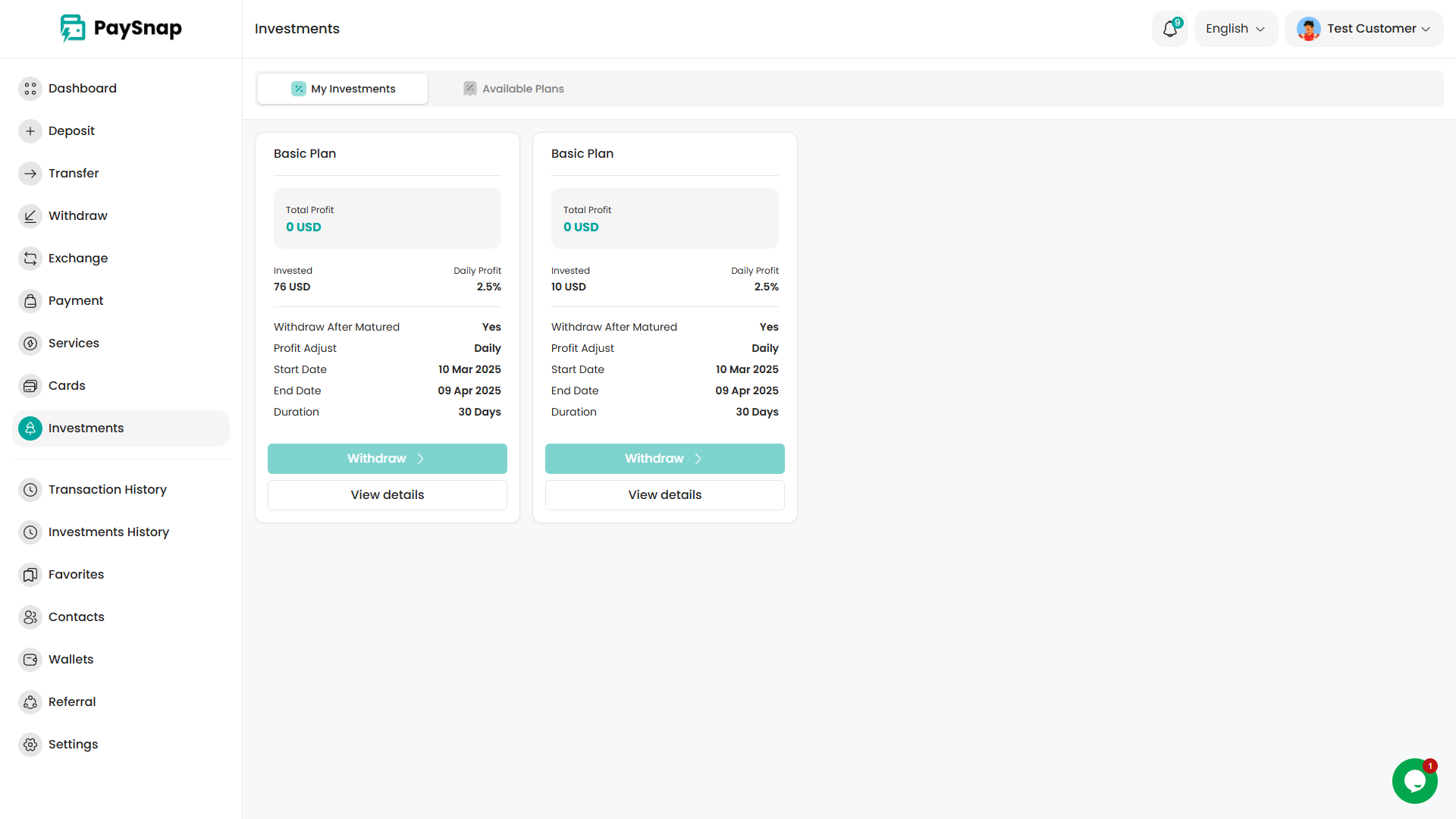Select the My Investments tab
This screenshot has height=819, width=1456.
pyautogui.click(x=344, y=89)
